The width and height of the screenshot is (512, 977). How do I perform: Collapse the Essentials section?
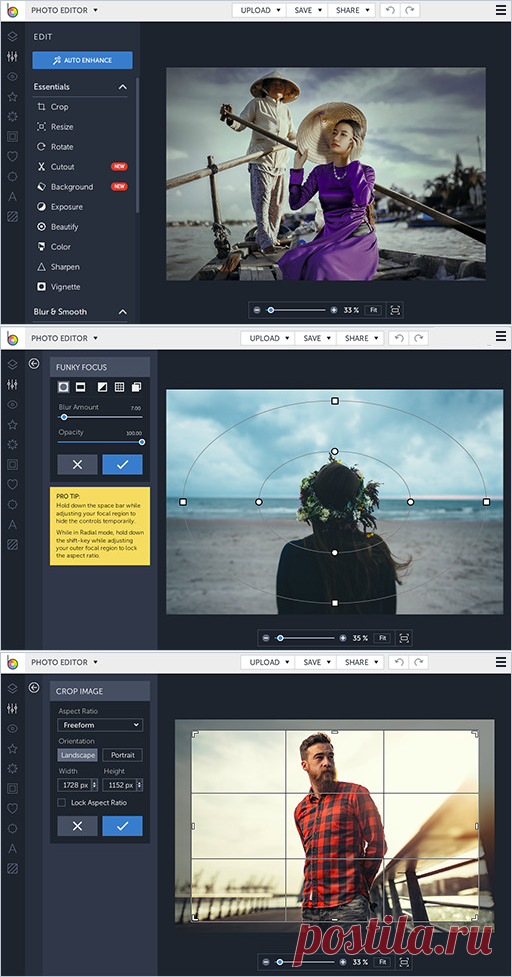coord(123,87)
